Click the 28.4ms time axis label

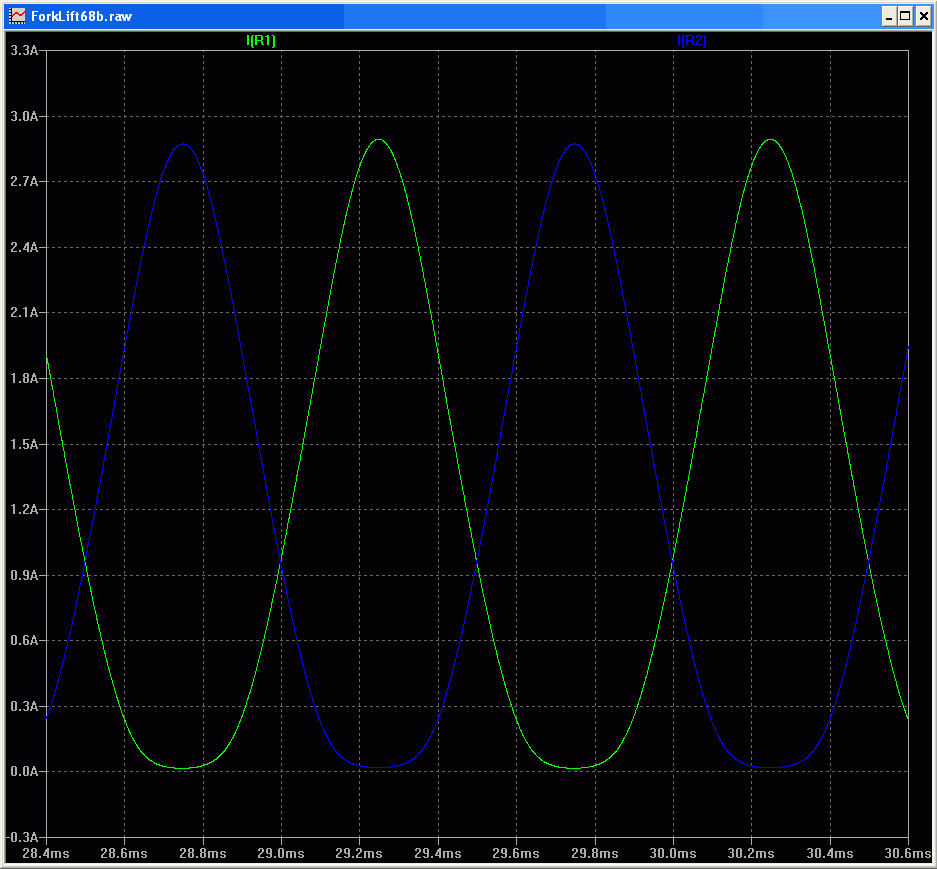click(x=46, y=853)
